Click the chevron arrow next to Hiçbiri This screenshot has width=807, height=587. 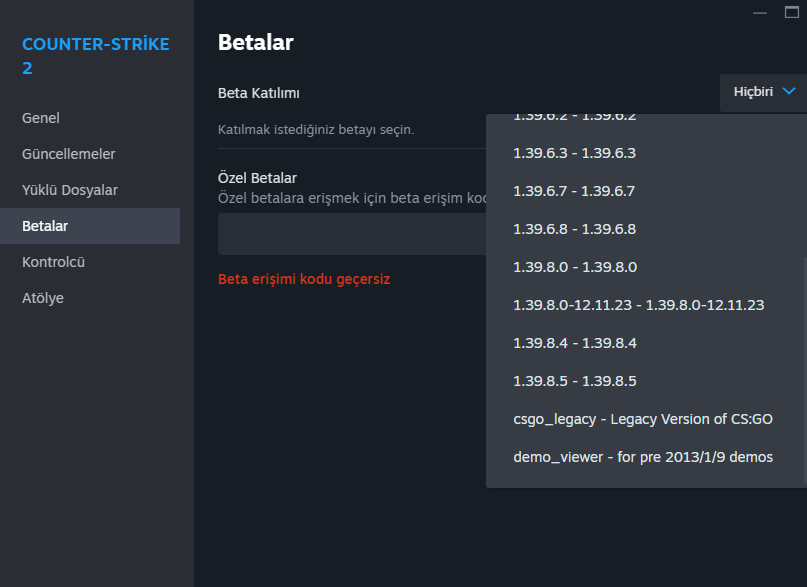788,91
